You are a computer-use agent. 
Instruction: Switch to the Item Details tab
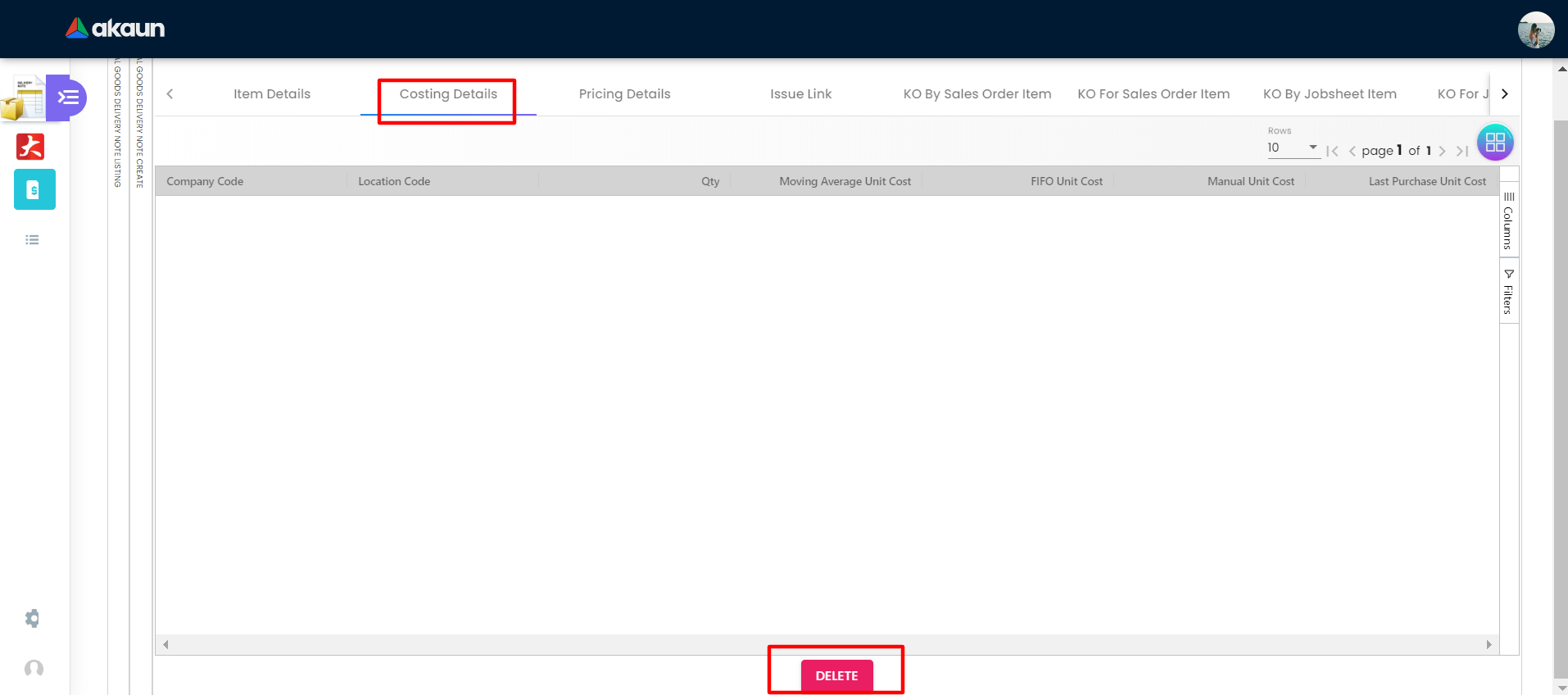pyautogui.click(x=272, y=94)
